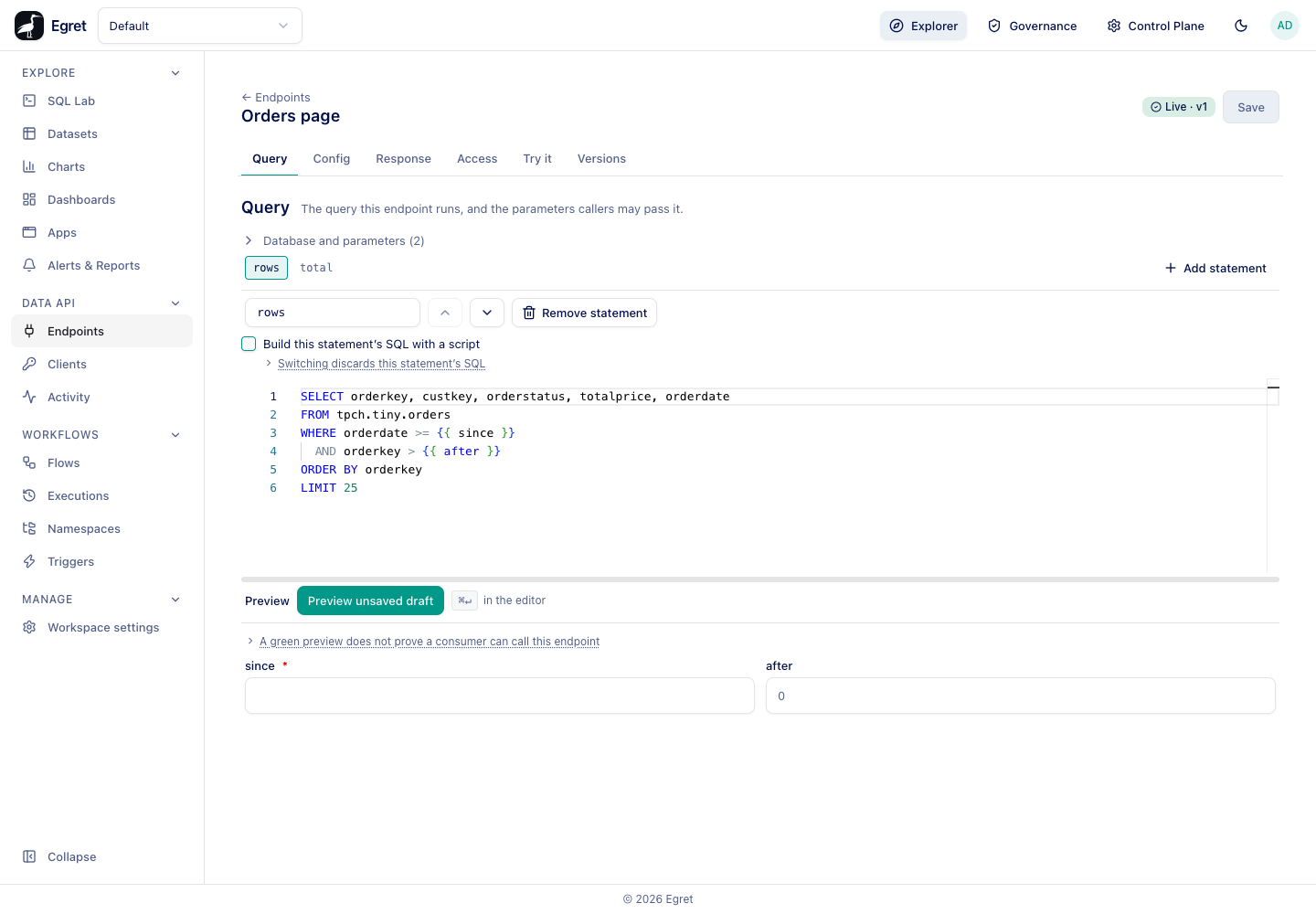Open Clients key item
Viewport: 1316px width, 914px height.
[101, 364]
